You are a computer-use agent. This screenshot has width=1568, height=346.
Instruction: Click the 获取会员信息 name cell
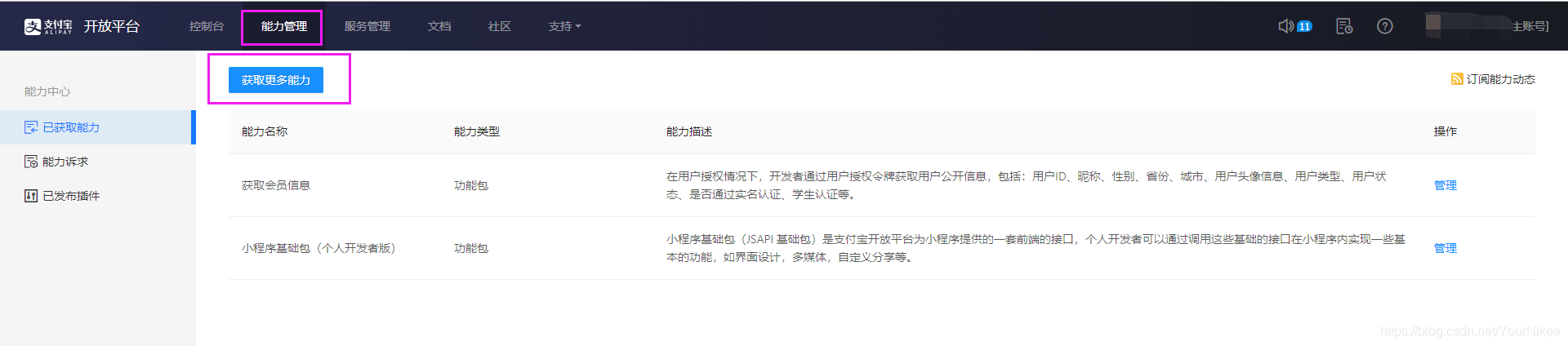tap(276, 185)
